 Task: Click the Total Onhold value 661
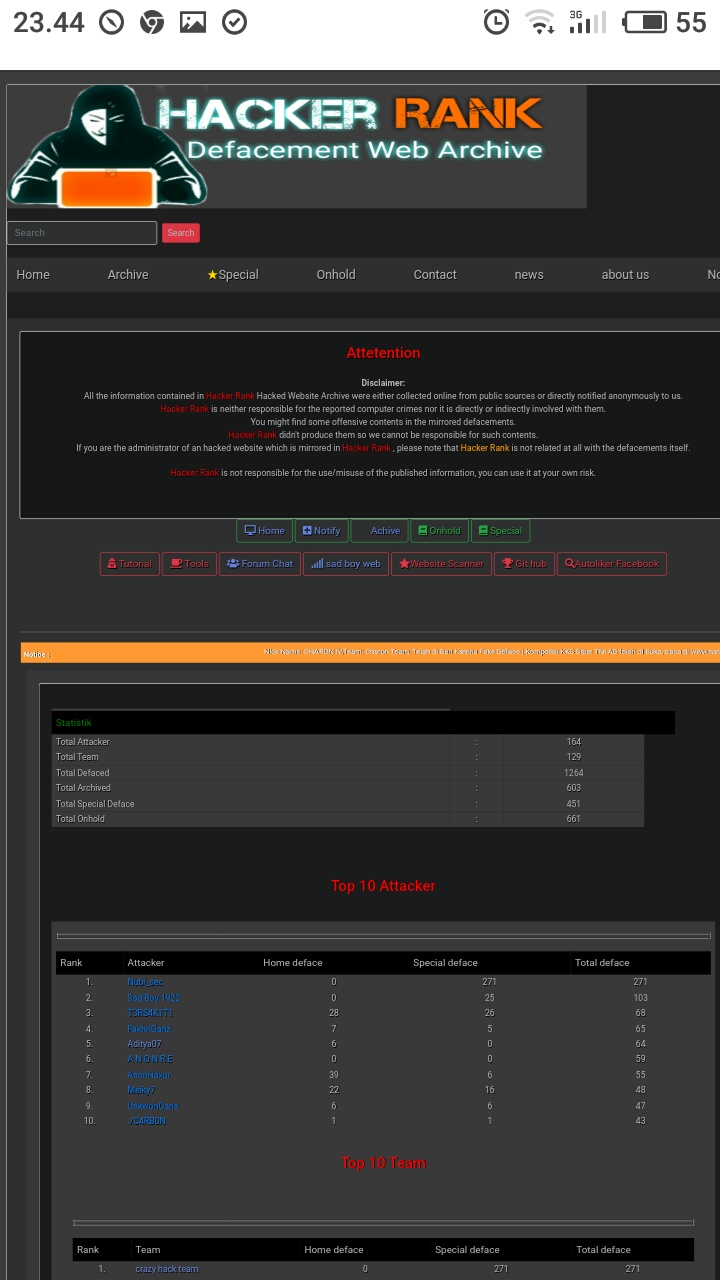click(x=574, y=819)
